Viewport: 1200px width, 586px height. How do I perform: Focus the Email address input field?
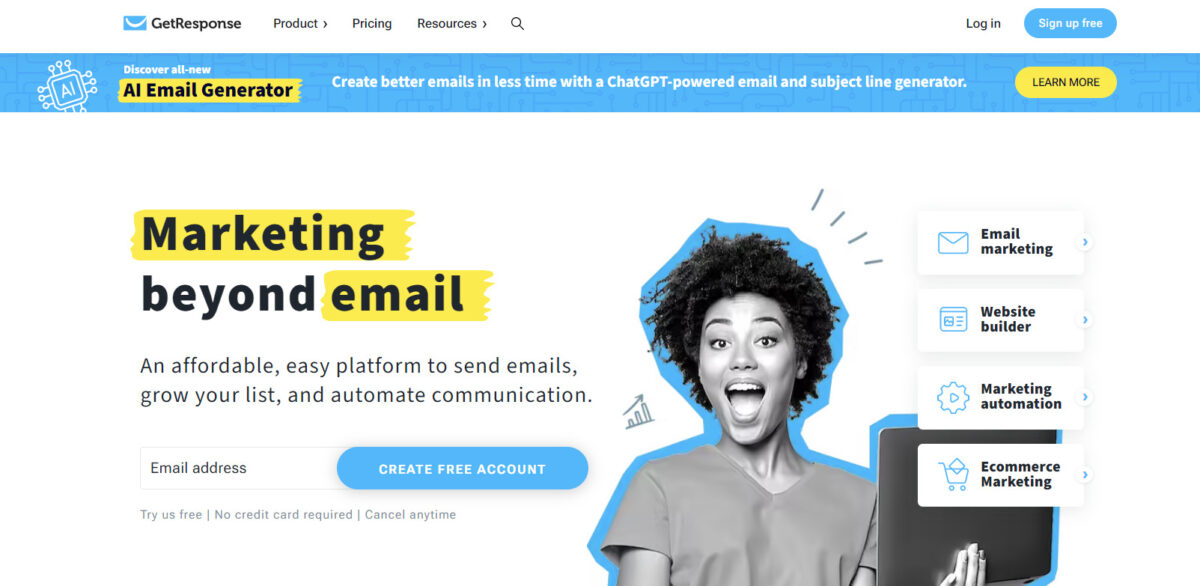point(240,468)
